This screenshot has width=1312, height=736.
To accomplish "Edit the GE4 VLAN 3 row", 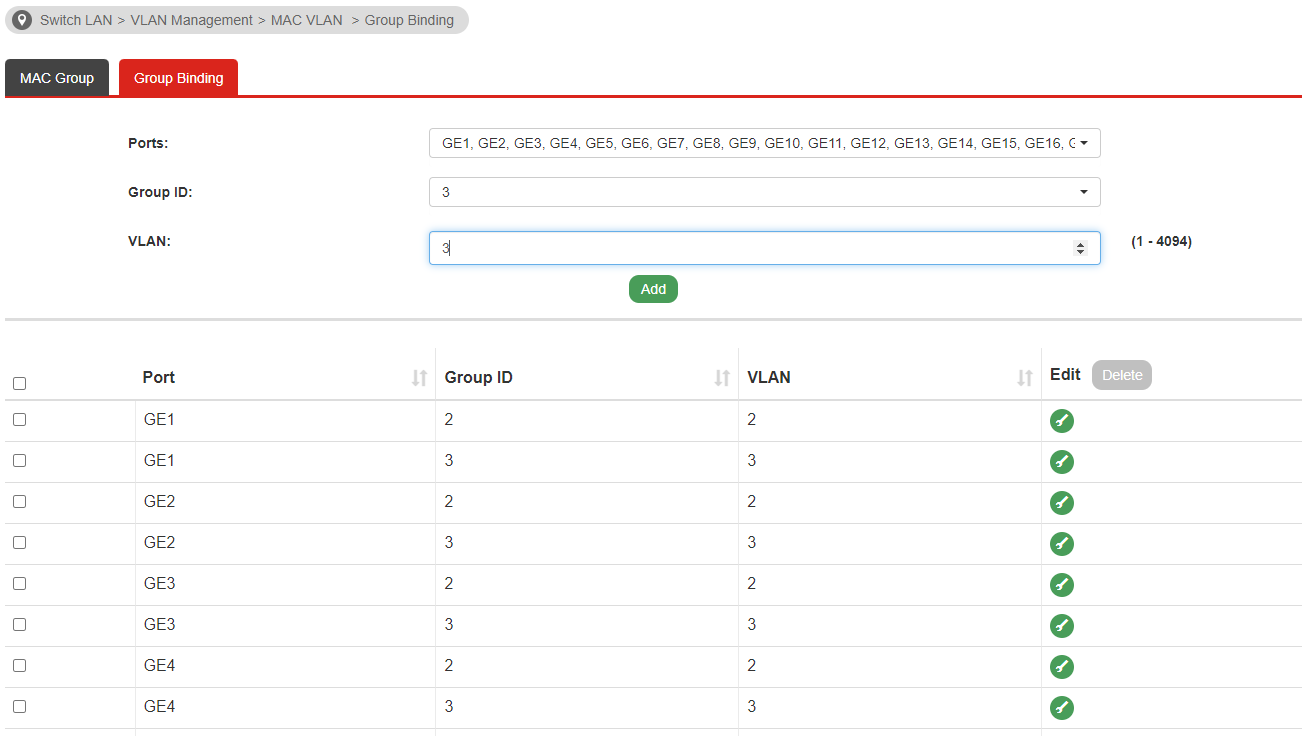I will pos(1061,708).
